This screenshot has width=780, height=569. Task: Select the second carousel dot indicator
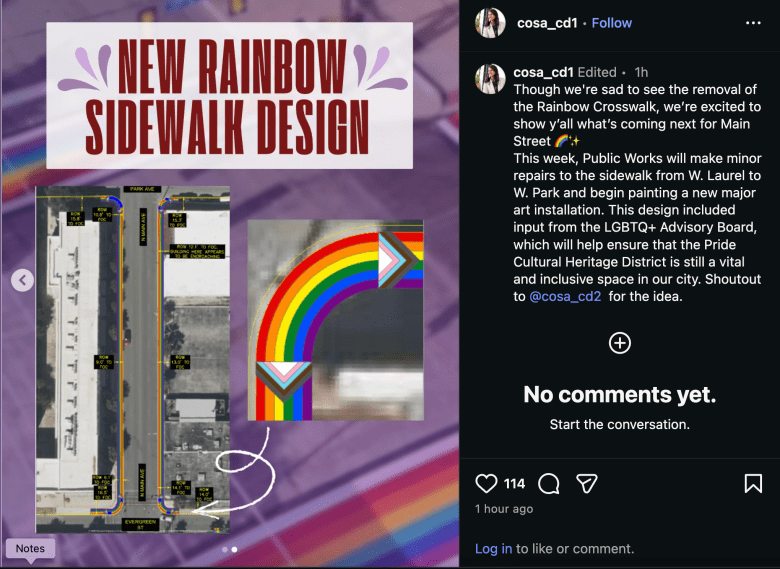point(234,550)
